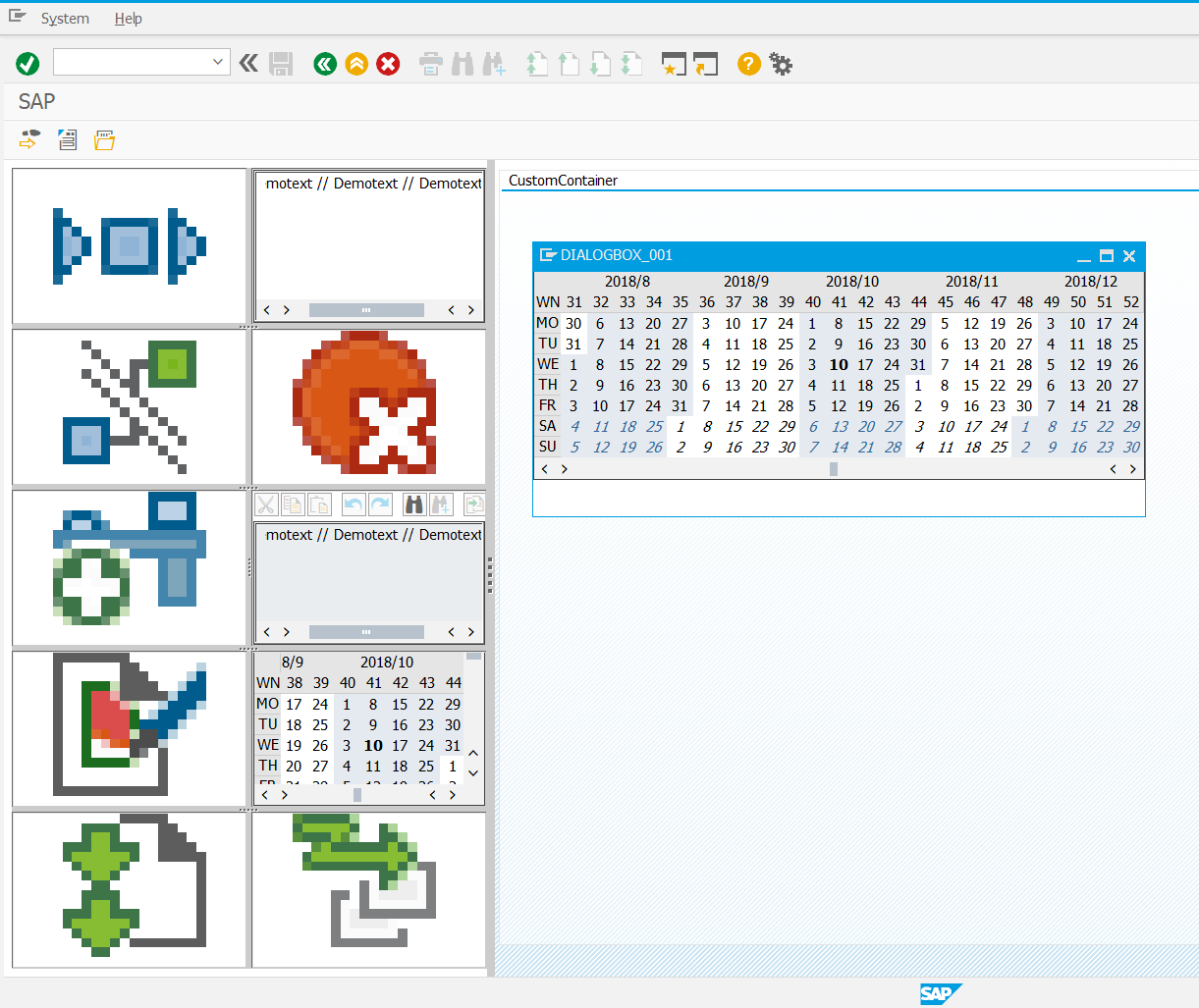This screenshot has height=1008, width=1199.
Task: Select bold date 10 in DIALOGBOX_001 calendar
Action: coord(839,364)
